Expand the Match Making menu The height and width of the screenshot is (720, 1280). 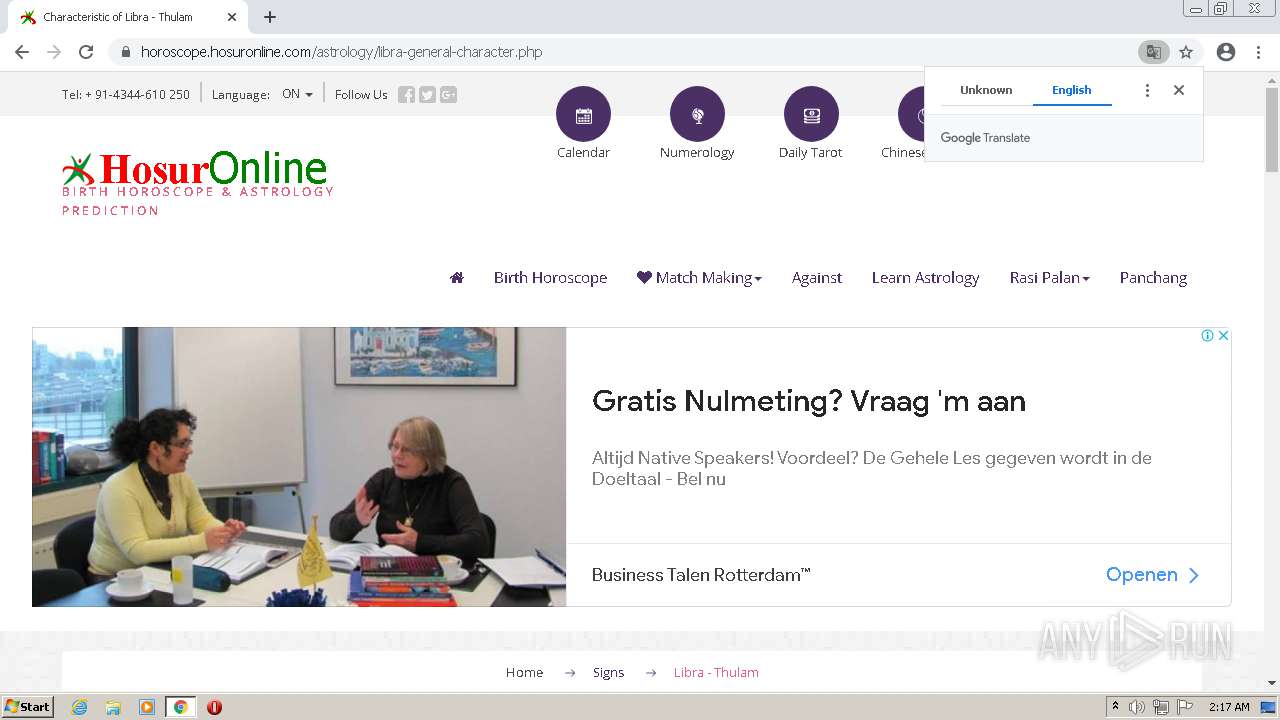(x=699, y=278)
